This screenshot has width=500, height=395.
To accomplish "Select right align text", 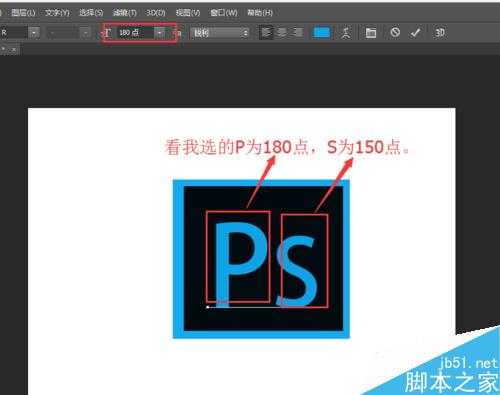I will coord(297,32).
